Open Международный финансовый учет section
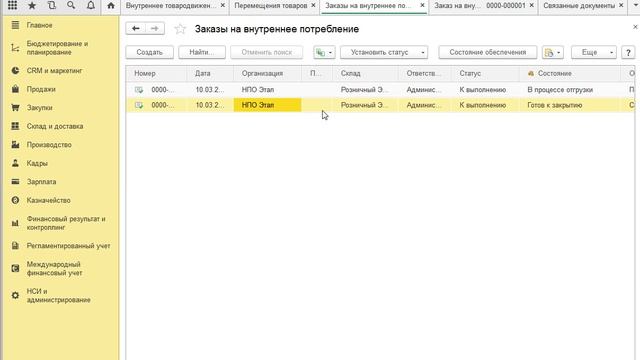The width and height of the screenshot is (640, 360). (x=54, y=269)
